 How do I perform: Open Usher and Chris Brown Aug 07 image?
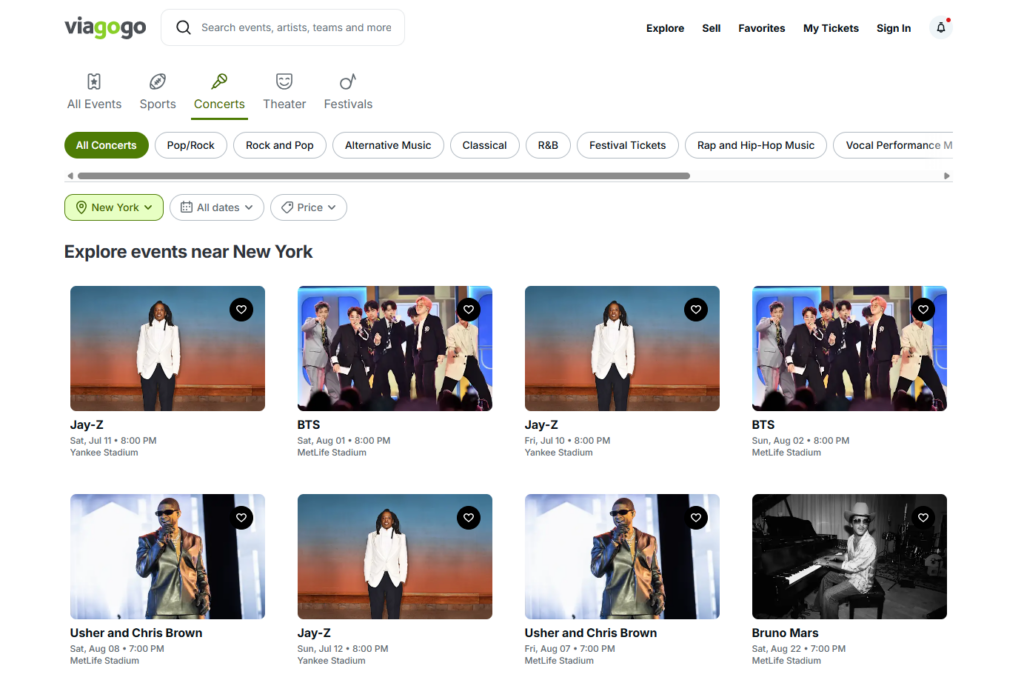(x=622, y=556)
